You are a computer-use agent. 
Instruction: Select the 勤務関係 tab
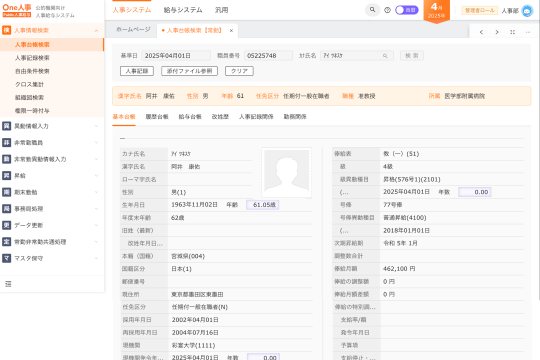point(295,117)
